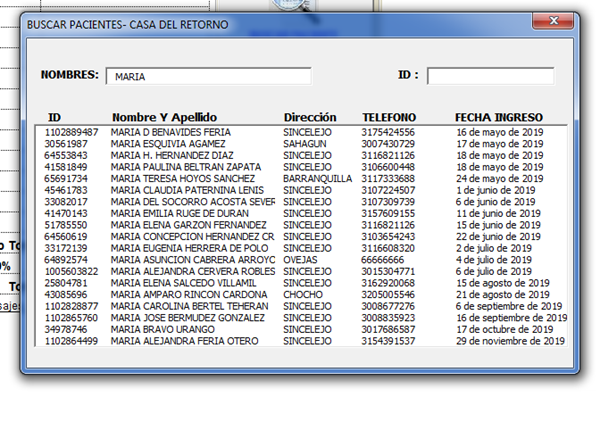Click ID 1005603822 in the list

(x=72, y=271)
